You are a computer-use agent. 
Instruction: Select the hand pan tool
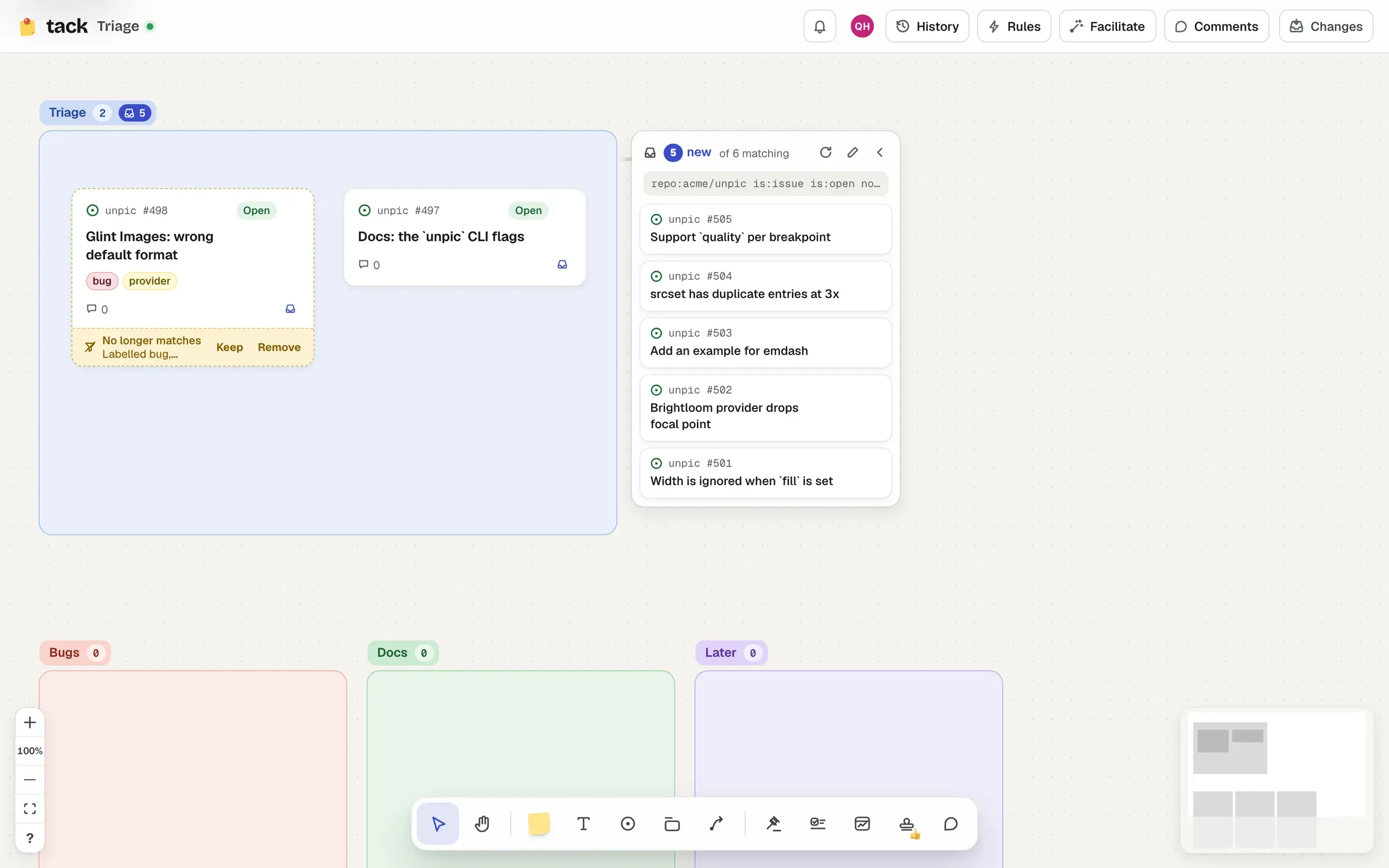click(x=482, y=823)
